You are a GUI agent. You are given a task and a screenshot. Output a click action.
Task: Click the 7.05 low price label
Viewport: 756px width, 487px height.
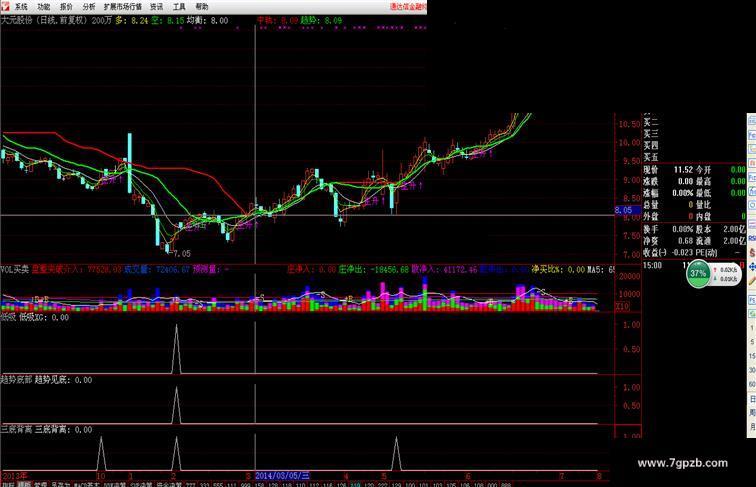pyautogui.click(x=182, y=253)
